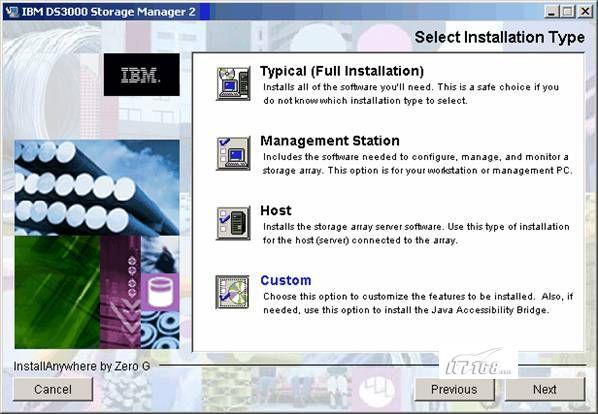Select the Typical (Full Installation) heading
Screen dimensions: 598x414
pos(342,71)
